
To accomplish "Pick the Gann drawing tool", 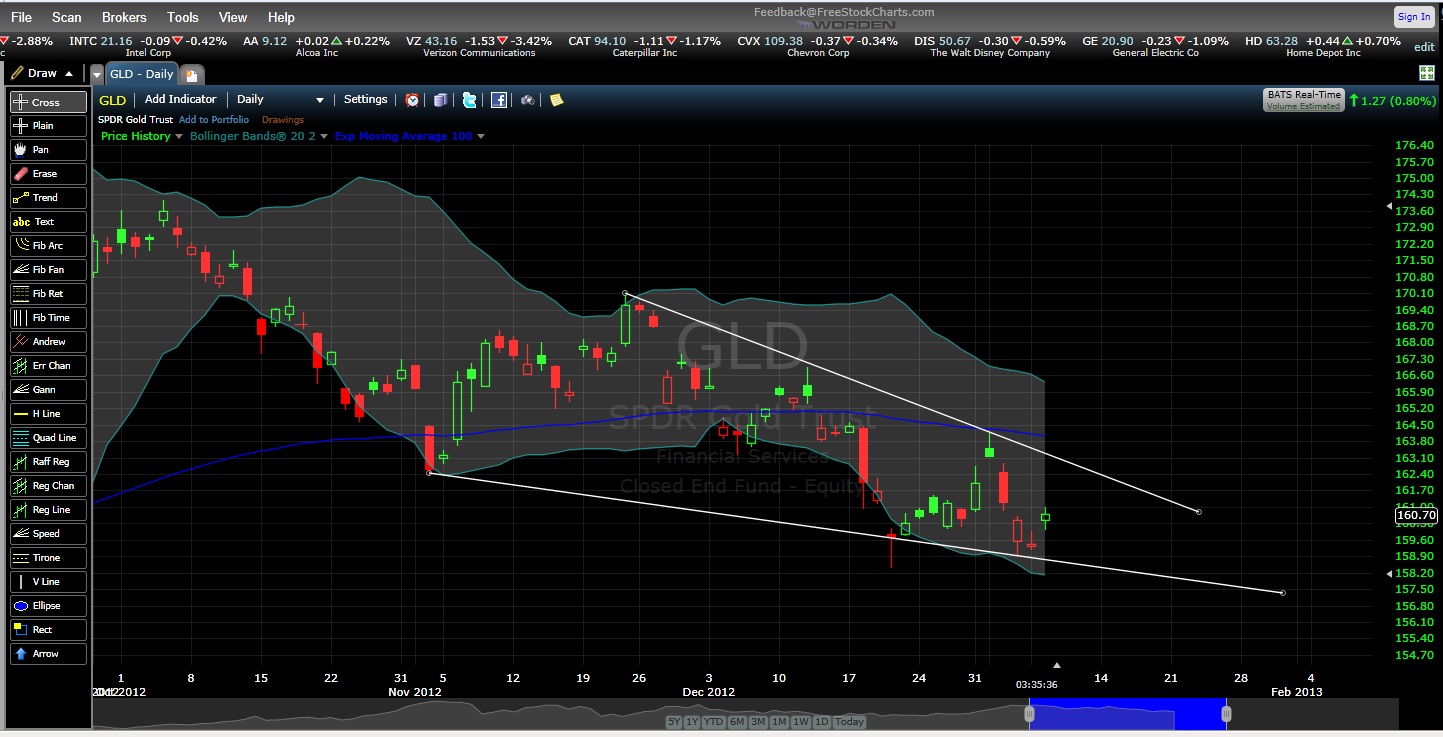I will (48, 390).
